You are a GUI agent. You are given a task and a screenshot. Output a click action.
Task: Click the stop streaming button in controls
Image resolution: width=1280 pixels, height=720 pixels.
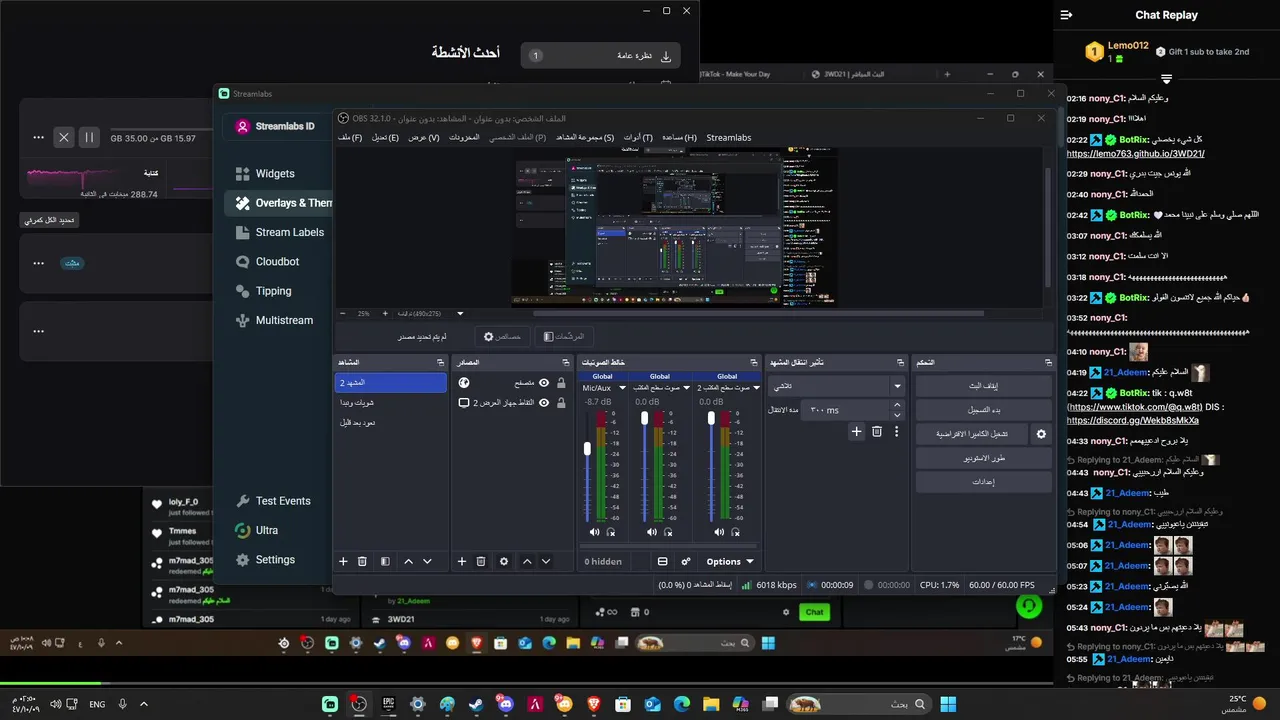click(984, 386)
